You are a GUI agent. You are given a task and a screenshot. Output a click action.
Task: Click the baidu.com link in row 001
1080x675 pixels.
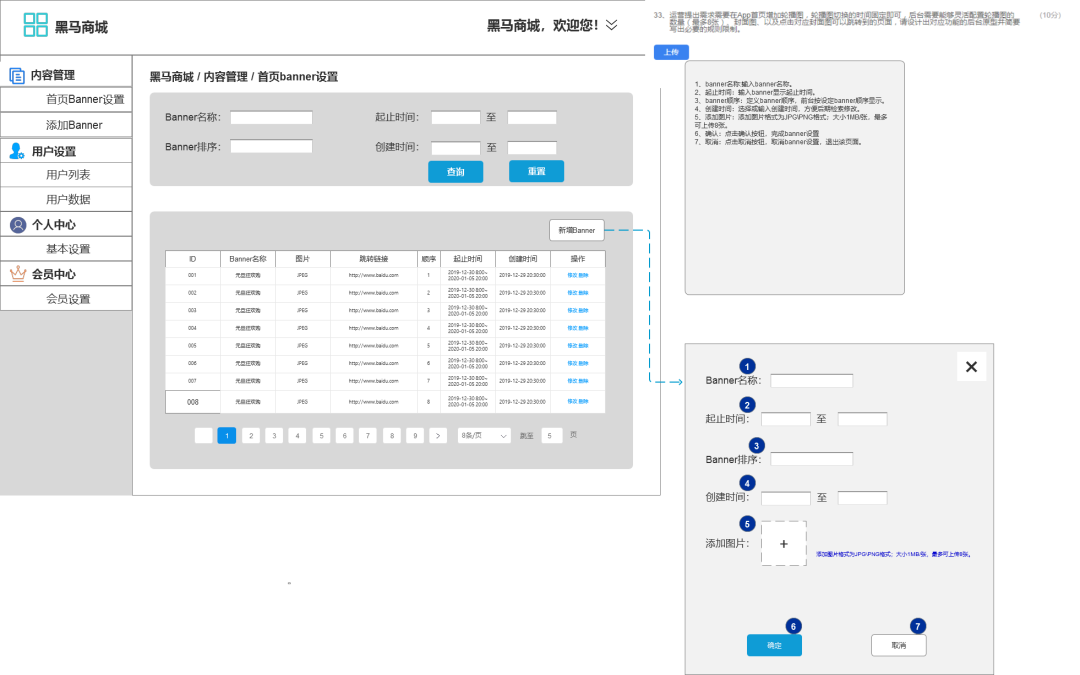tap(373, 276)
